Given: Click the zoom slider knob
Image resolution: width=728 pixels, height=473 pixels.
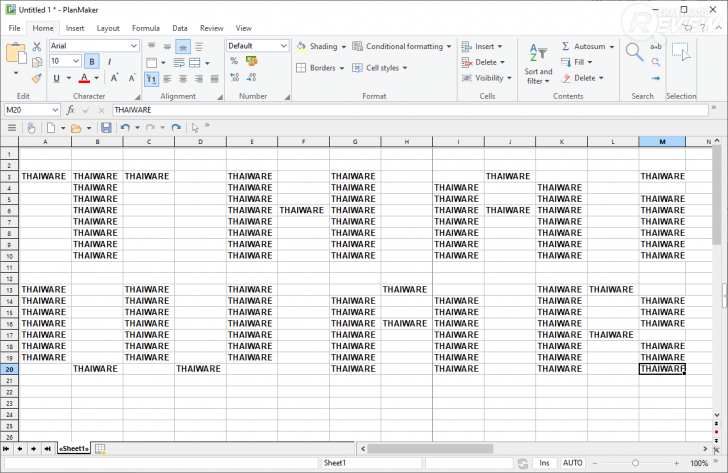Looking at the screenshot, I should pyautogui.click(x=635, y=463).
